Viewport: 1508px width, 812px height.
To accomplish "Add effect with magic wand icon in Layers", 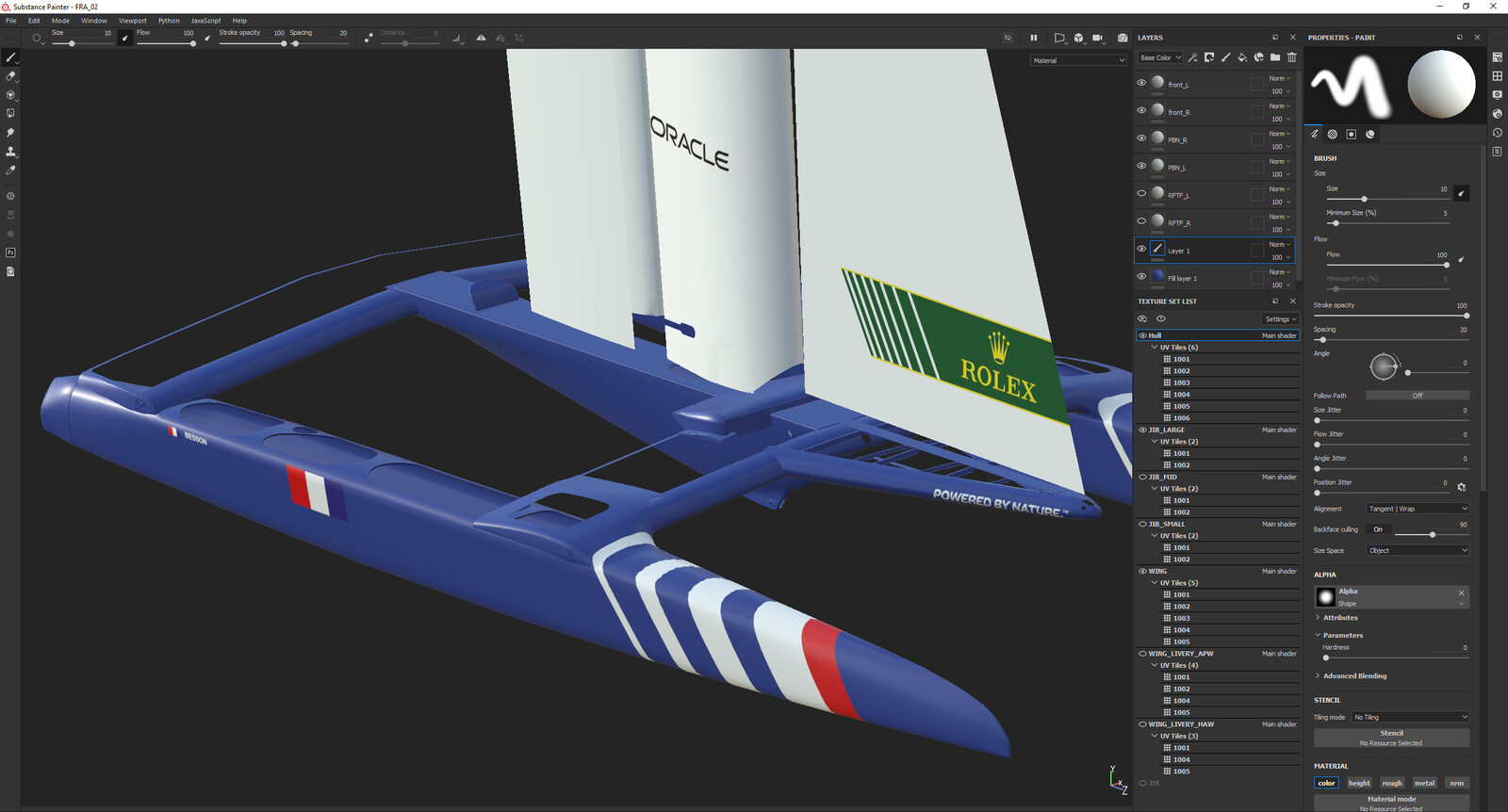I will pyautogui.click(x=1192, y=57).
